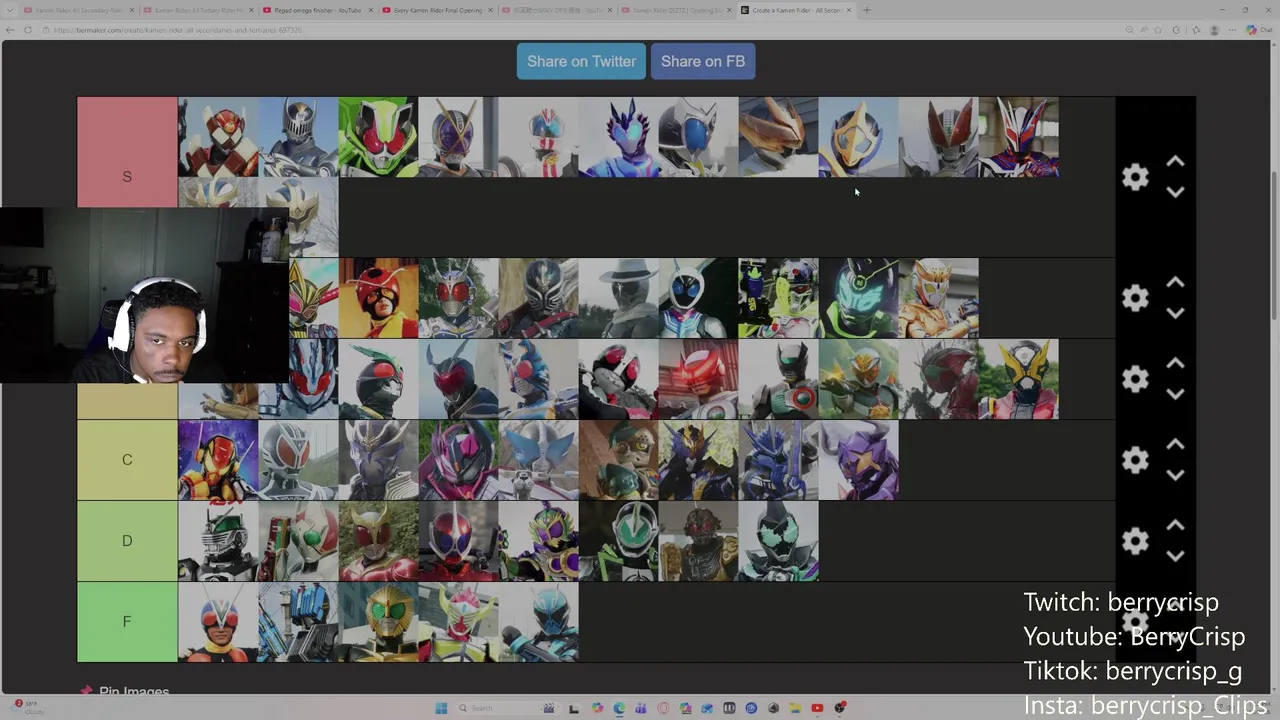This screenshot has height=720, width=1280.
Task: Select last dark green rider image in D tier
Action: click(778, 541)
